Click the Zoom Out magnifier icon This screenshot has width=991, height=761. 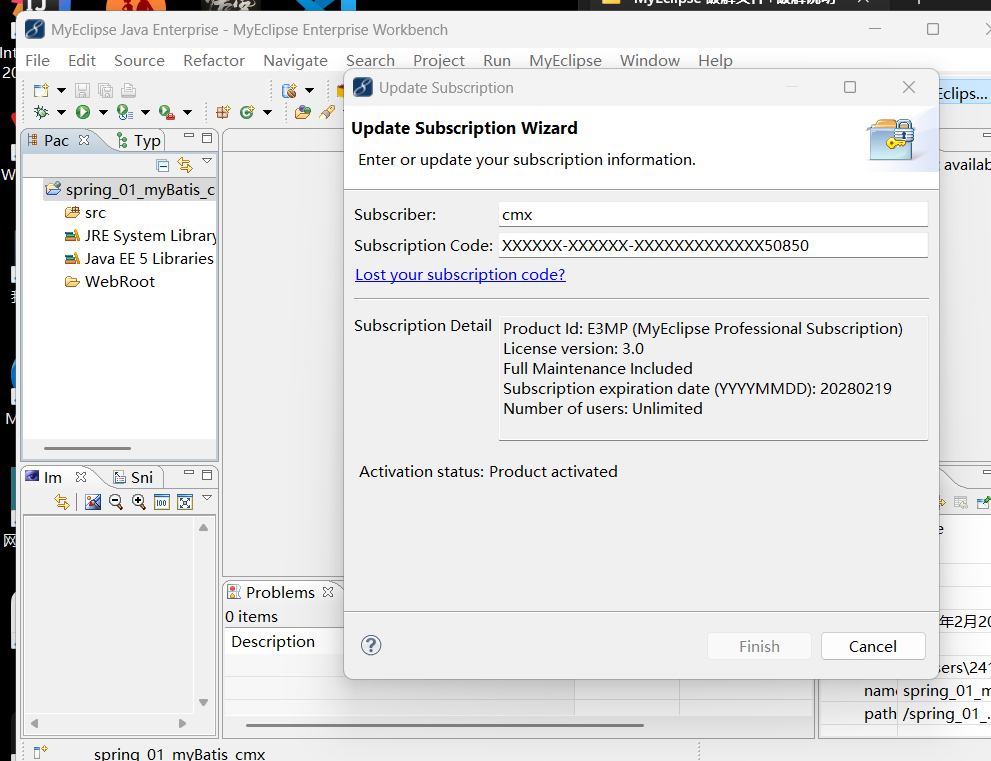point(116,502)
